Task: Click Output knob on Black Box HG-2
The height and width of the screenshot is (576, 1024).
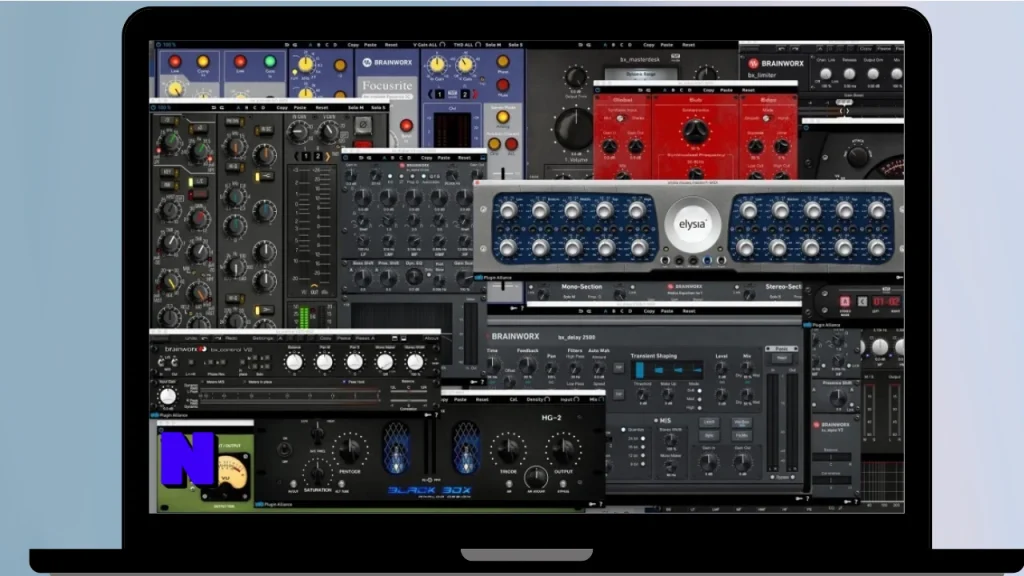Action: coord(563,449)
